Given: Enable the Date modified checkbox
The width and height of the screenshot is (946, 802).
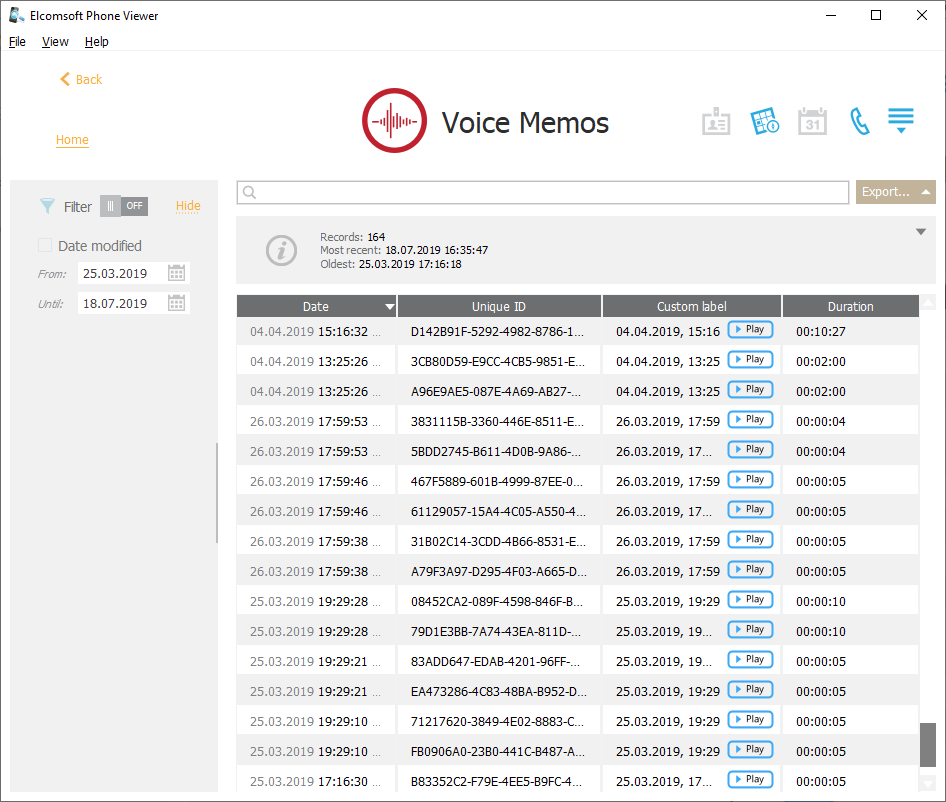Looking at the screenshot, I should (45, 246).
